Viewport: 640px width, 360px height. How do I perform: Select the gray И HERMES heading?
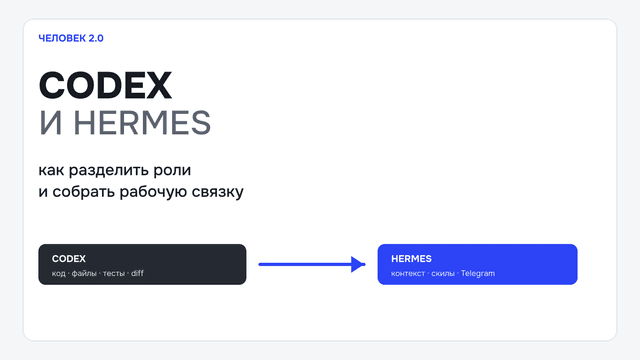click(125, 123)
